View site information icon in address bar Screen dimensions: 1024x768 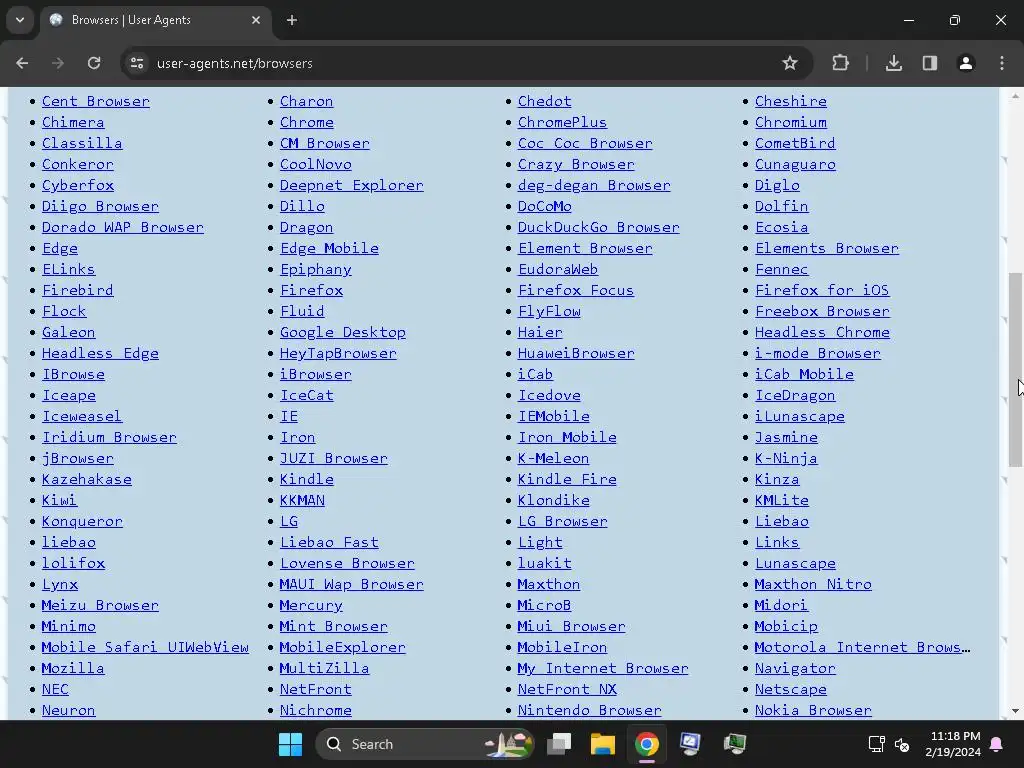137,63
